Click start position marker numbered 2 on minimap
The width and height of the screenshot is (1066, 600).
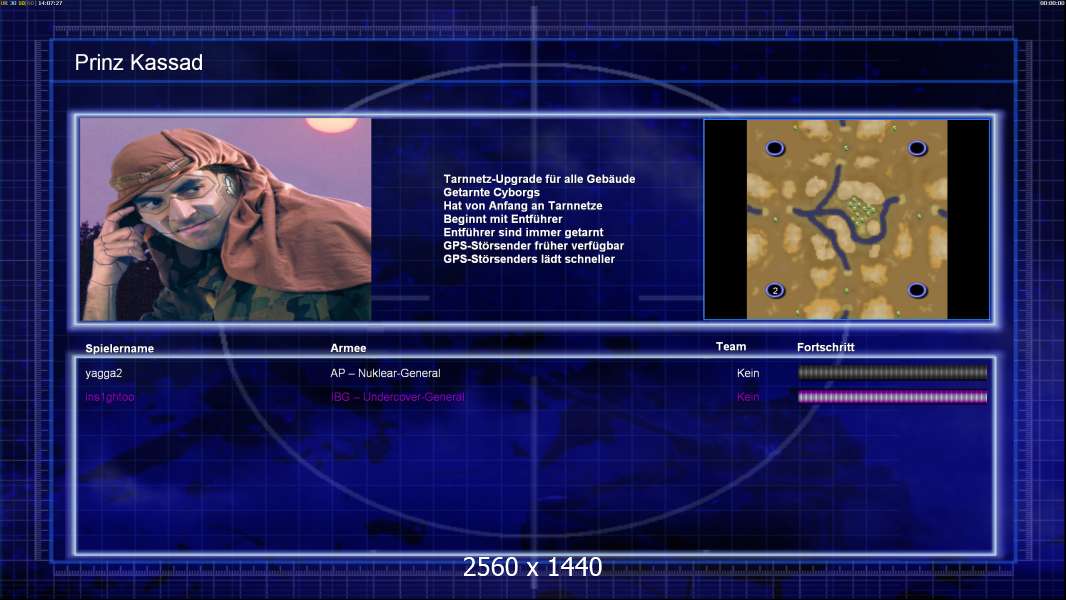point(775,291)
